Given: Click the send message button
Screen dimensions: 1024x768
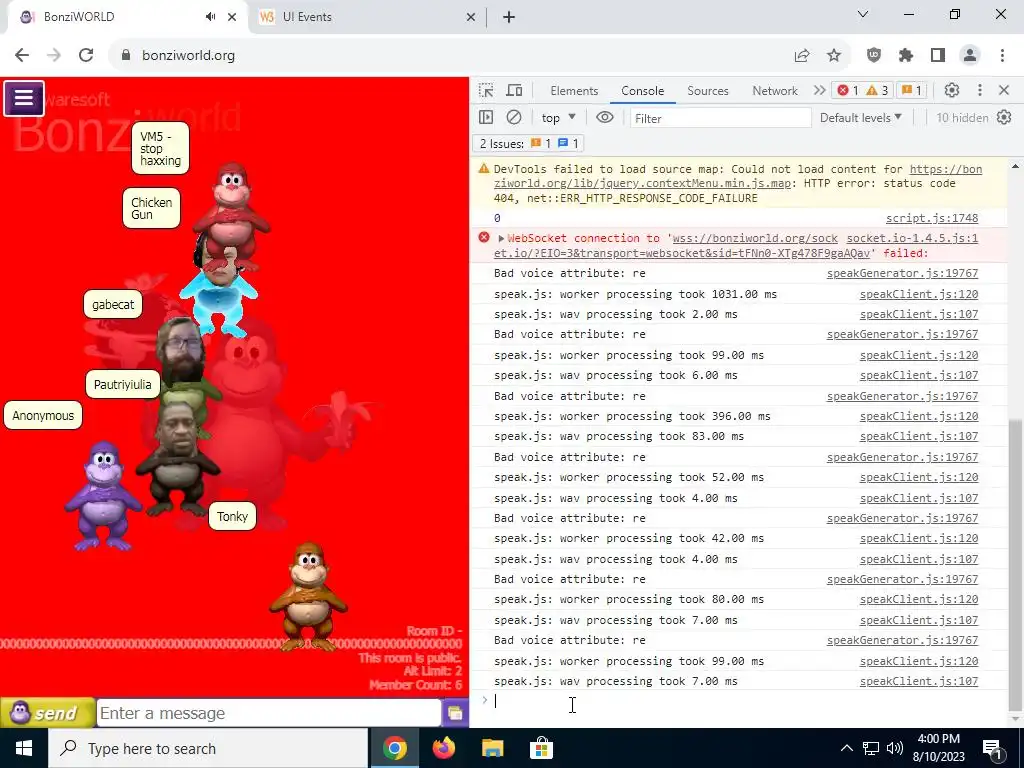Looking at the screenshot, I should pyautogui.click(x=47, y=713).
